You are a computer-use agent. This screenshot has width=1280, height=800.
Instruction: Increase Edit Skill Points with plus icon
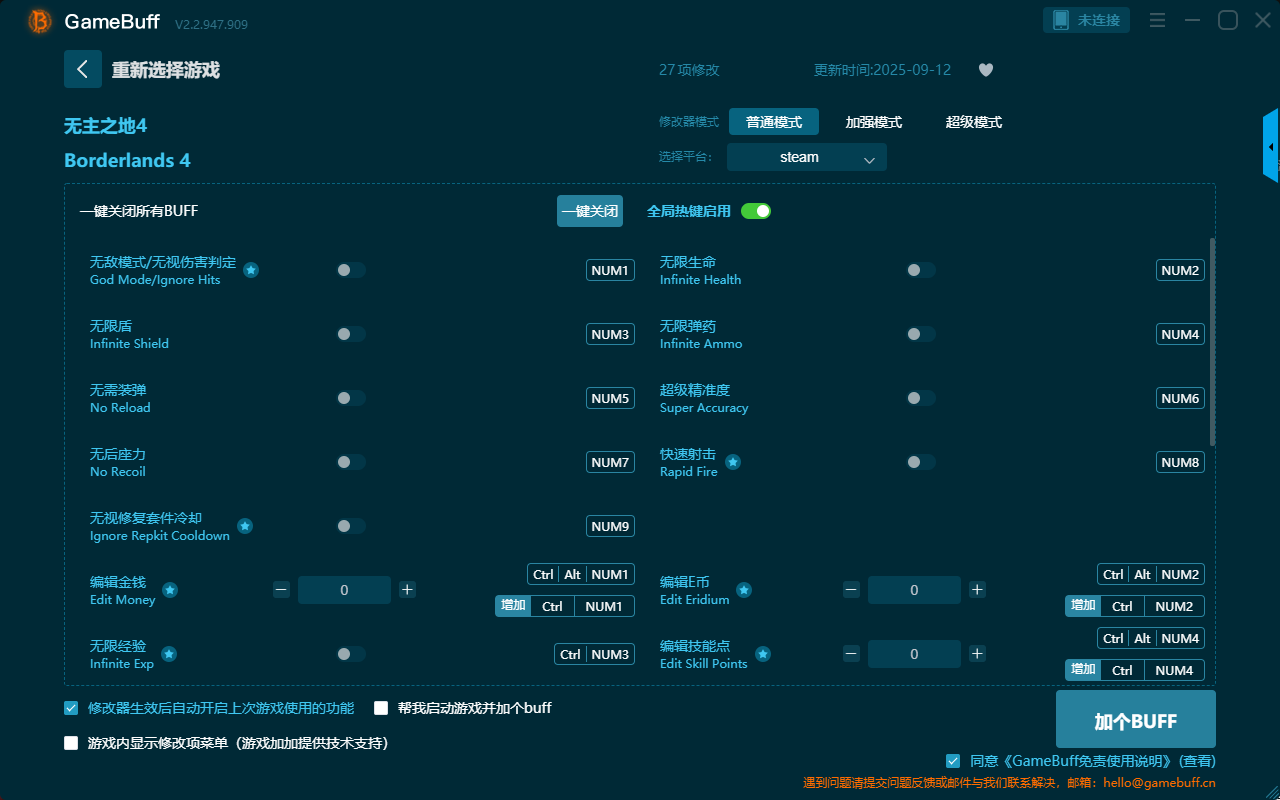(977, 654)
